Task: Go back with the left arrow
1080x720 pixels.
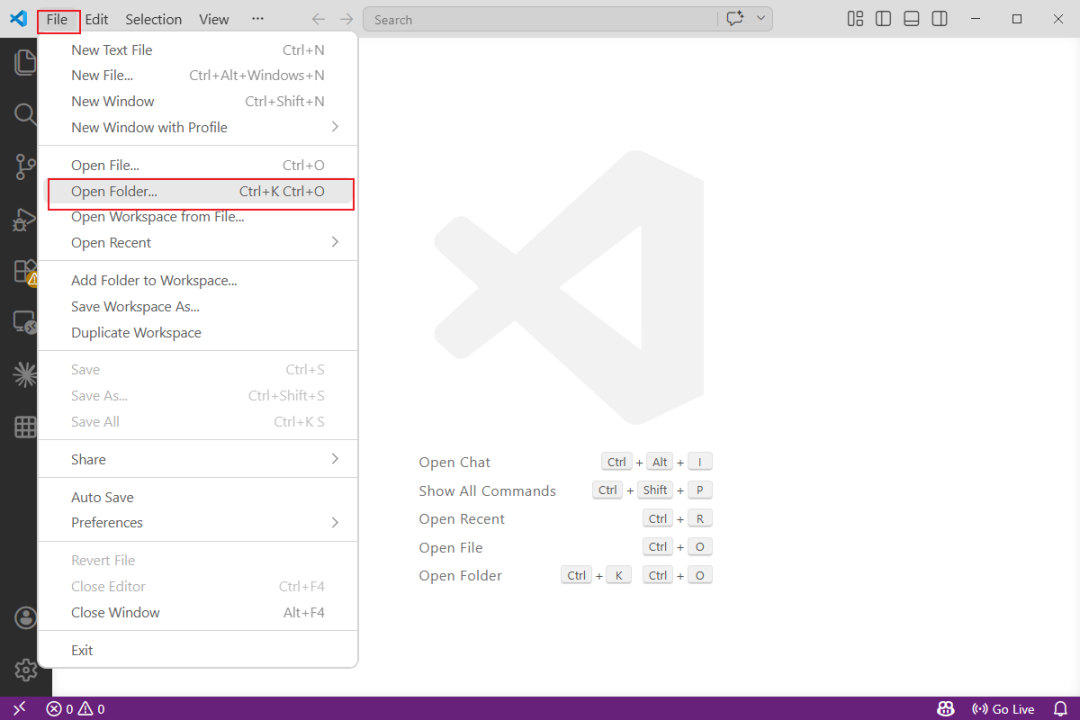Action: coord(318,19)
